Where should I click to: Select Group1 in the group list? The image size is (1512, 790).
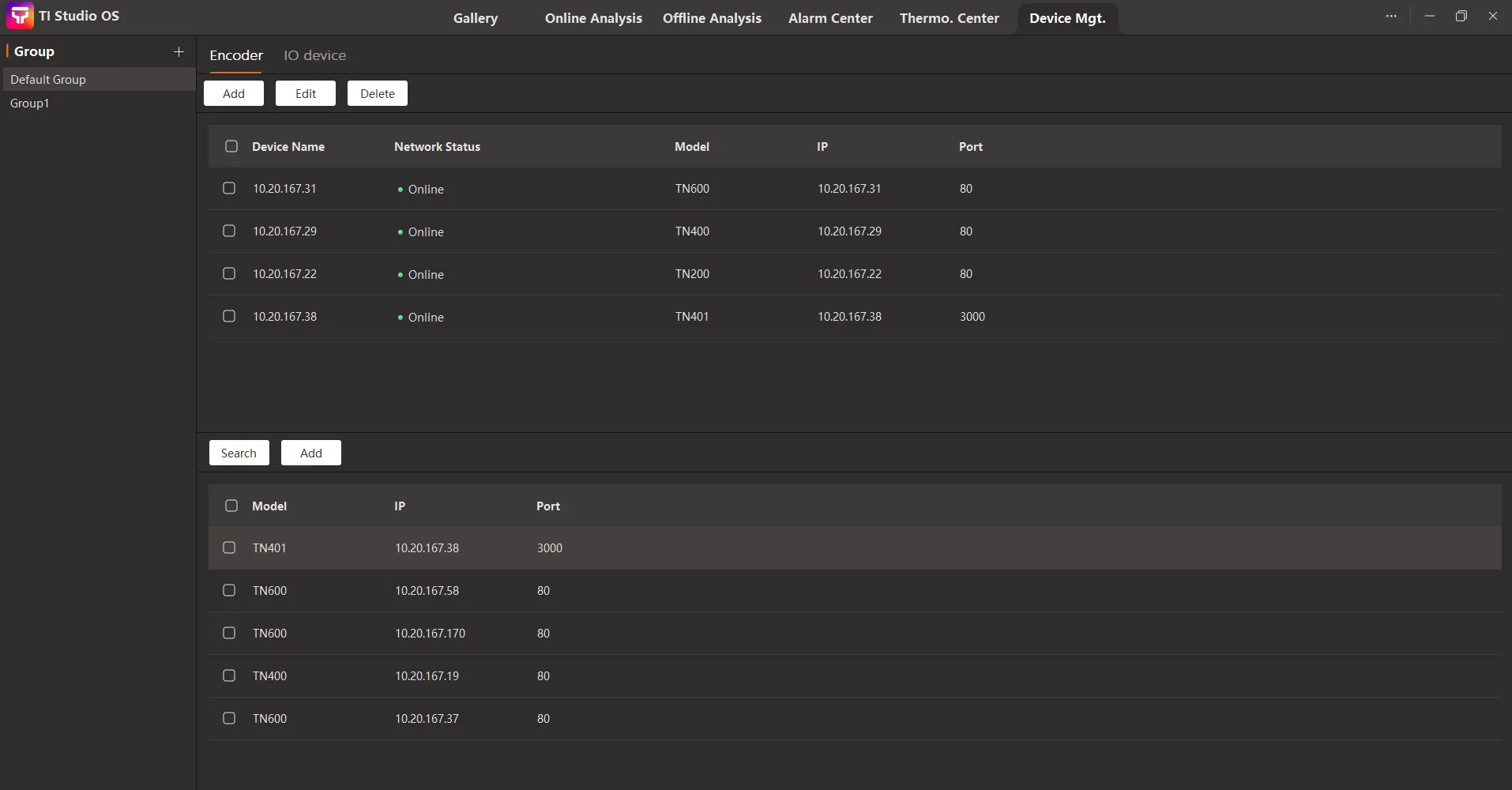(30, 103)
